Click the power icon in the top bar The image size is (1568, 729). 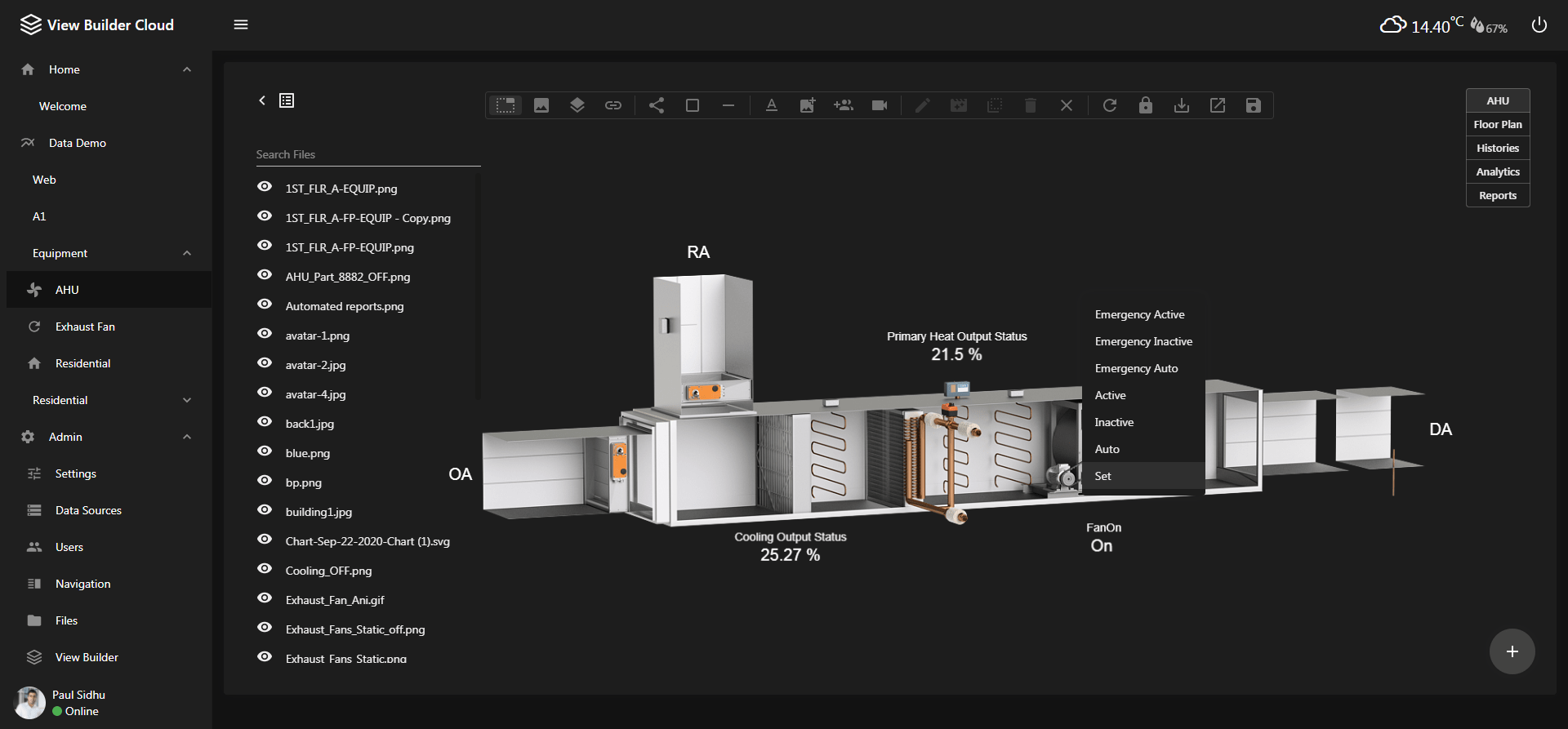coord(1539,25)
